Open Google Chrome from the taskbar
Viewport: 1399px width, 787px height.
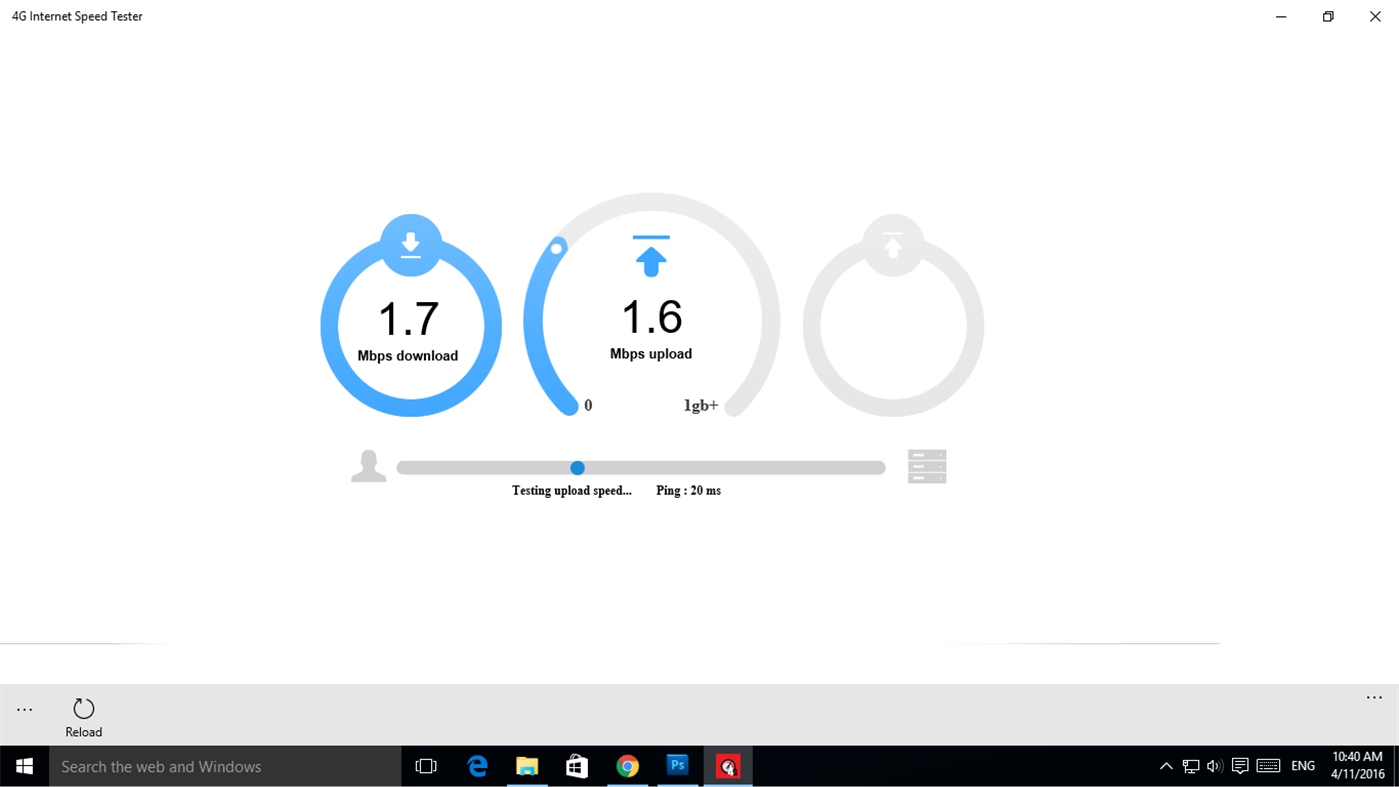tap(627, 765)
